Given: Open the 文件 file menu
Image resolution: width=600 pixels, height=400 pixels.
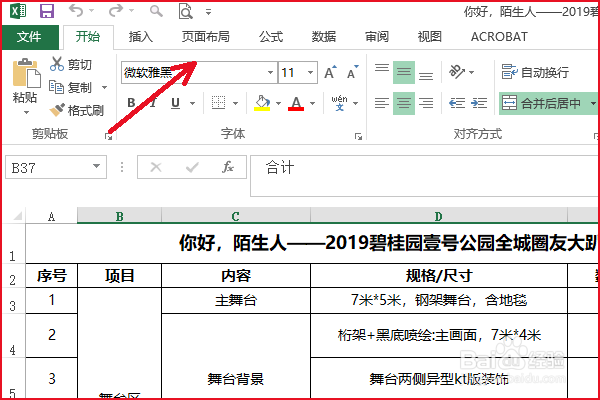Looking at the screenshot, I should (x=29, y=37).
